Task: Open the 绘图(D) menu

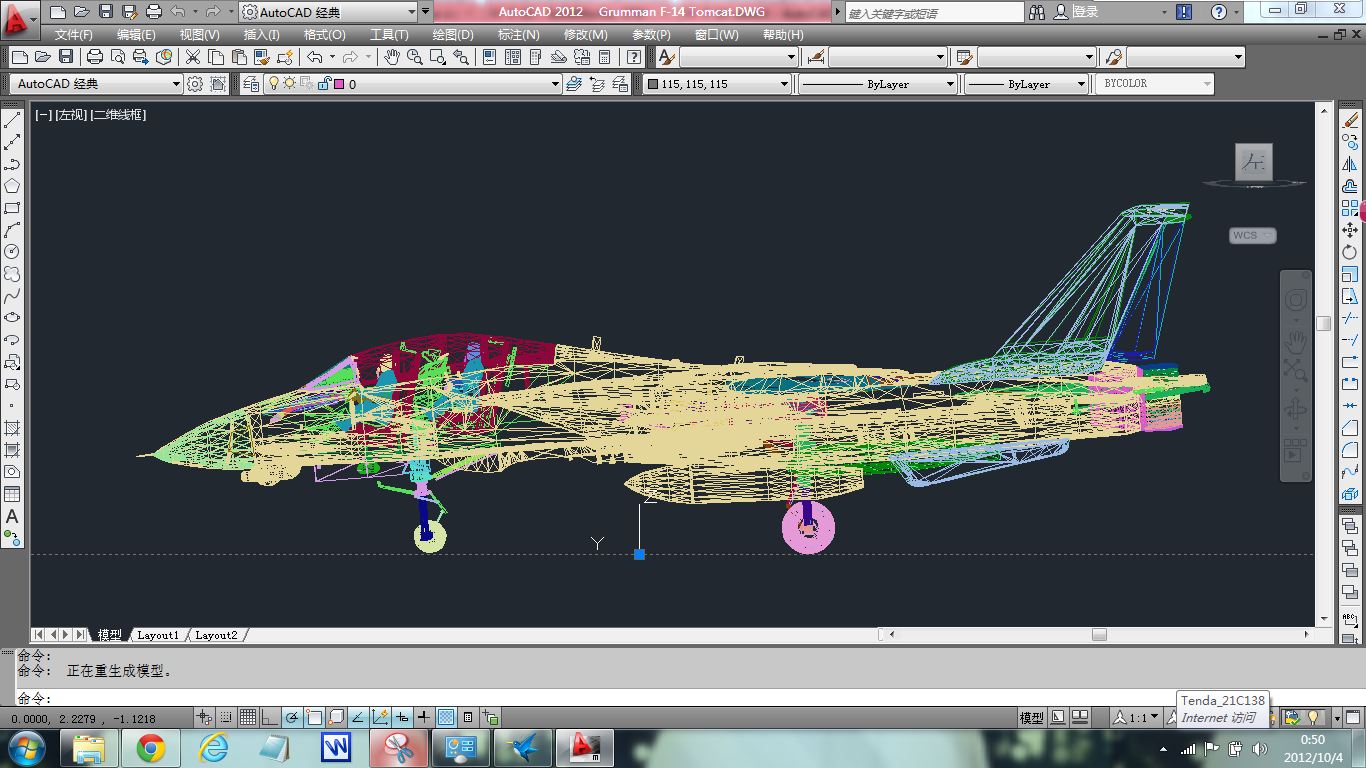Action: pyautogui.click(x=453, y=35)
